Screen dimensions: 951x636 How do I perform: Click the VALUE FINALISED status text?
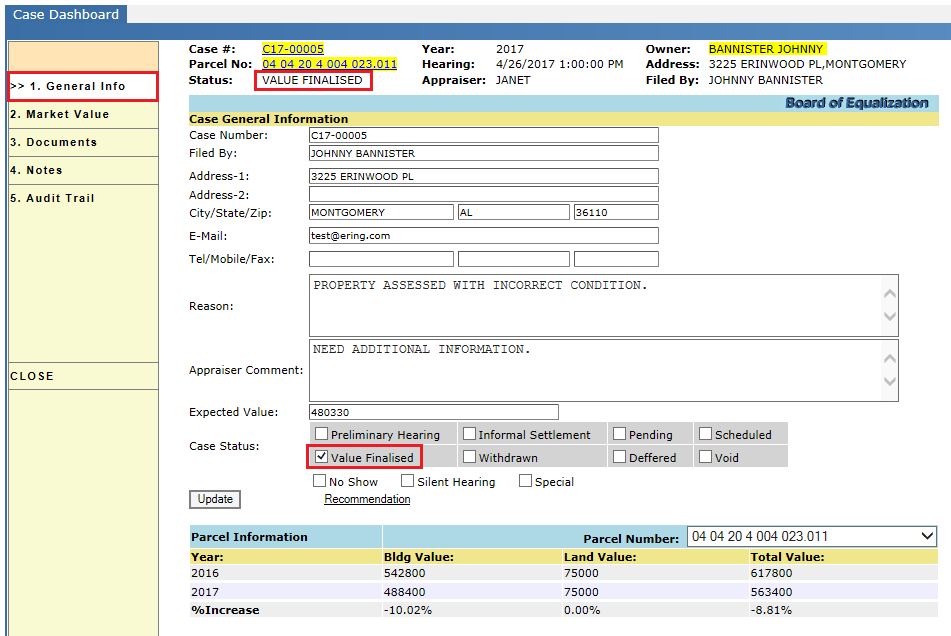(312, 80)
